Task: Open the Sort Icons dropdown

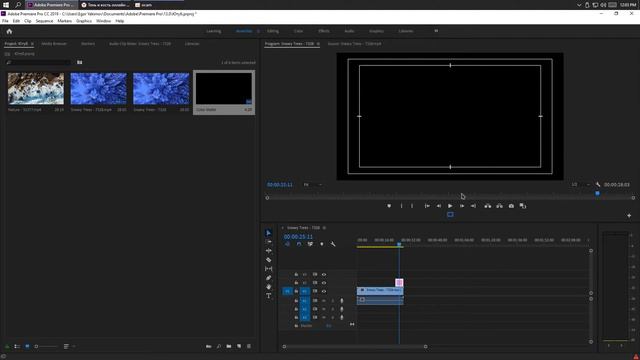Action: pyautogui.click(x=68, y=347)
